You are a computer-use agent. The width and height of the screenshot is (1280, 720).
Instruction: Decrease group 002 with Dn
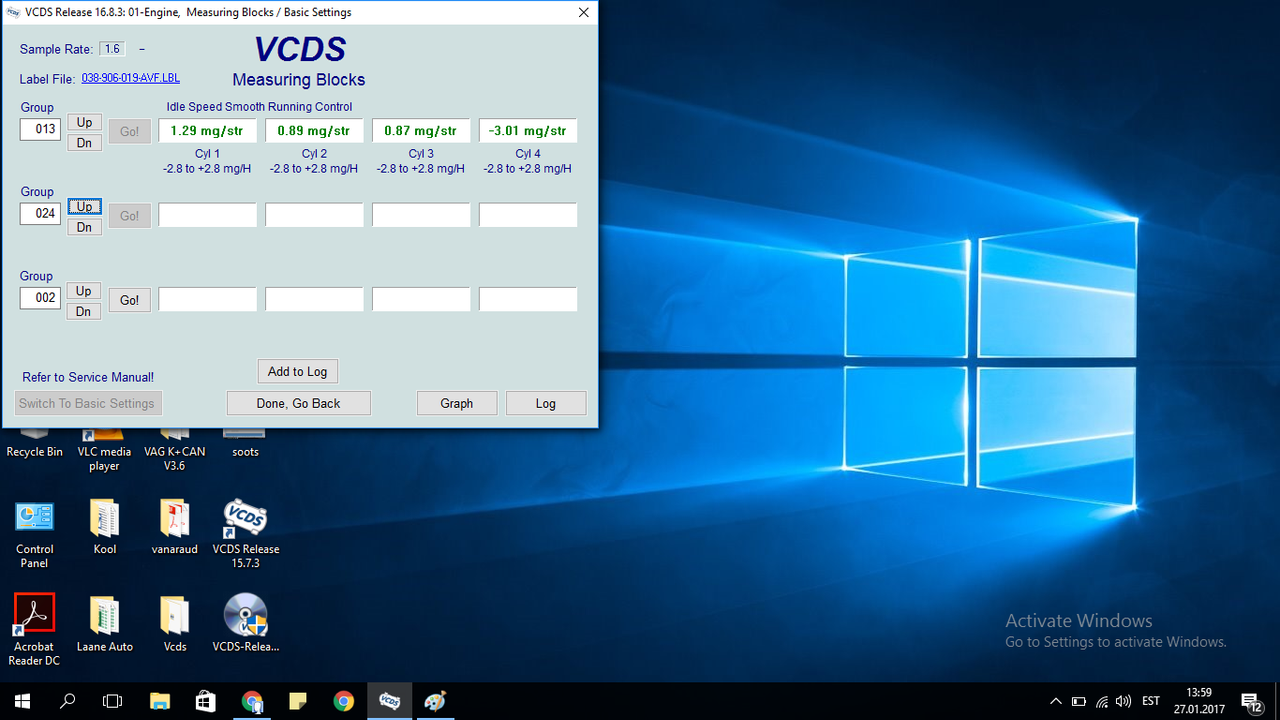[85, 311]
